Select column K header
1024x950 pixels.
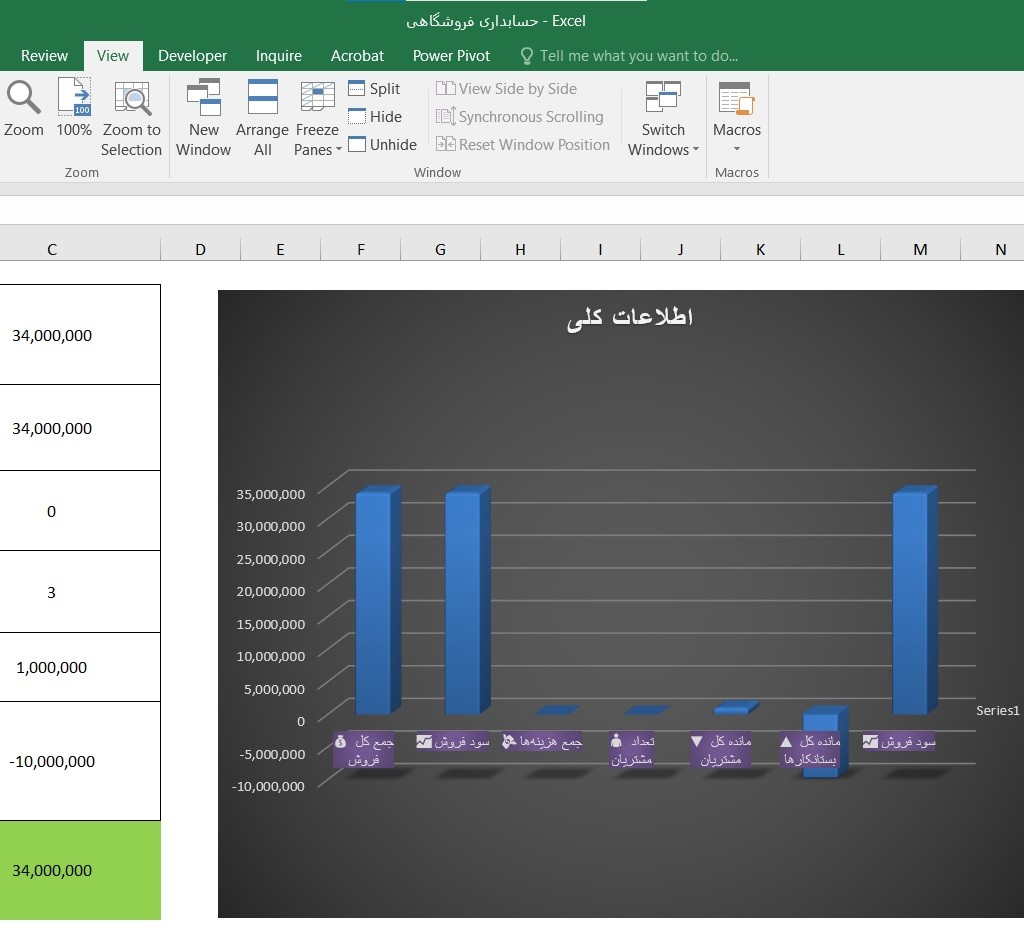(760, 249)
